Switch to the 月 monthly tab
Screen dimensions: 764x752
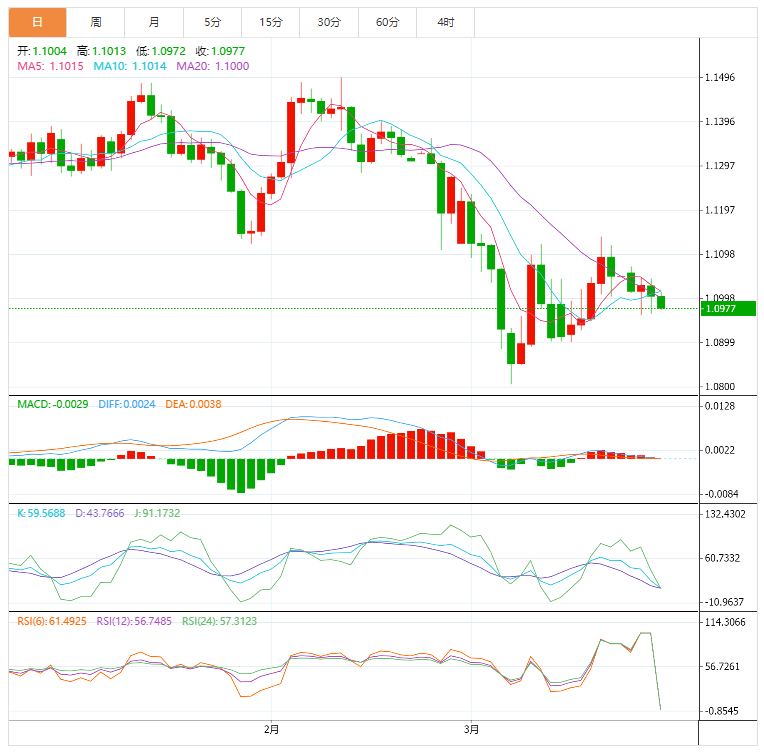[154, 22]
